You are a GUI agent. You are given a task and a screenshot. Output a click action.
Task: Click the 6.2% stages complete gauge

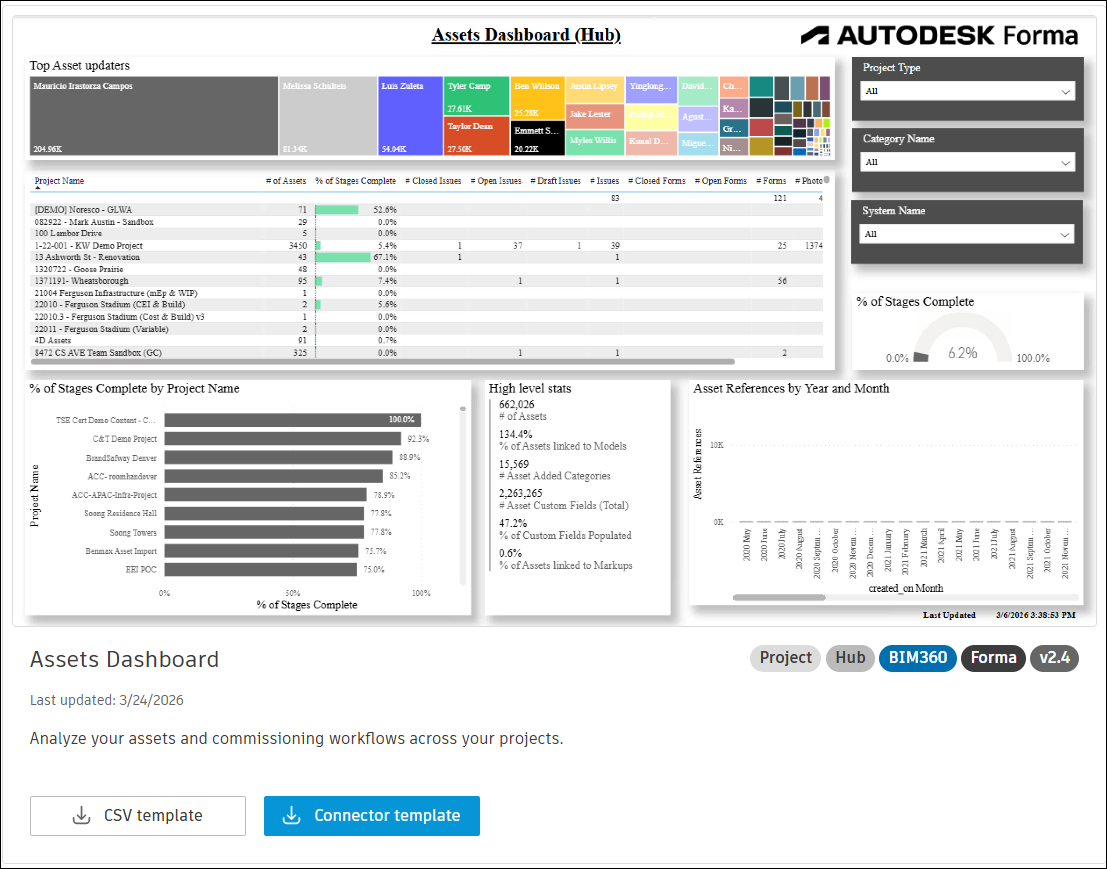(963, 339)
